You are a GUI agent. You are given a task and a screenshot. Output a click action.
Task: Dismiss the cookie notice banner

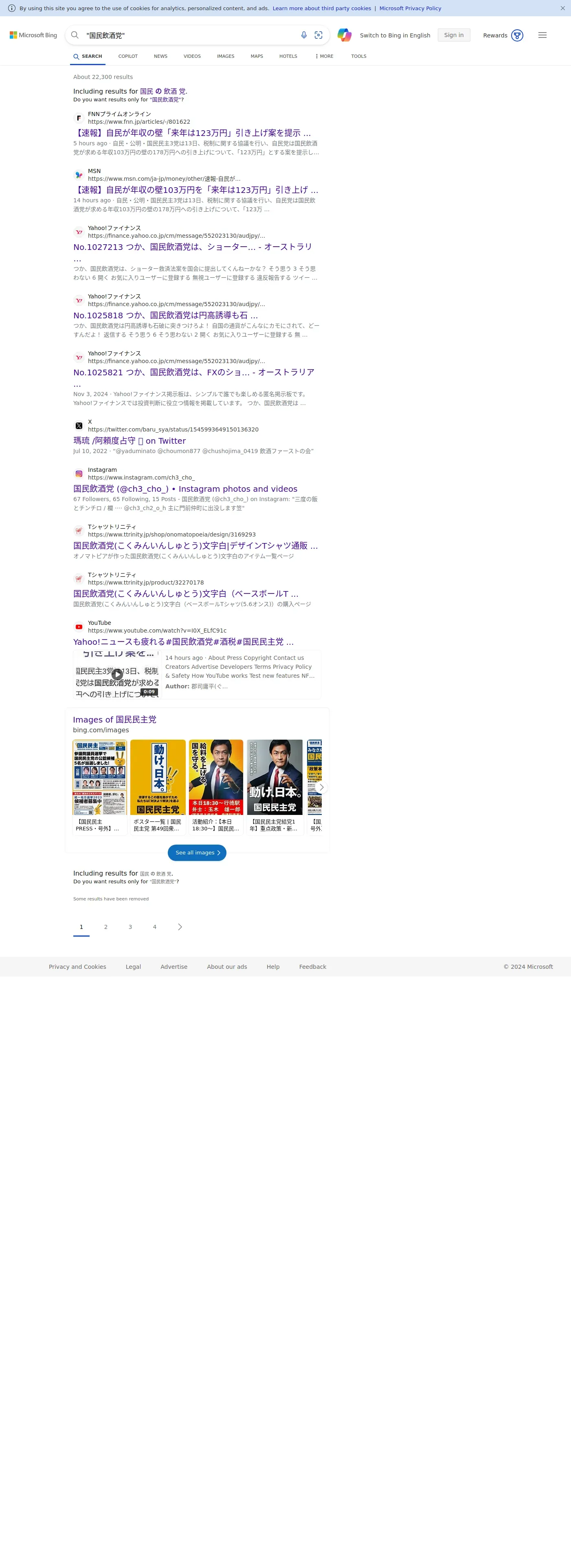pos(562,8)
